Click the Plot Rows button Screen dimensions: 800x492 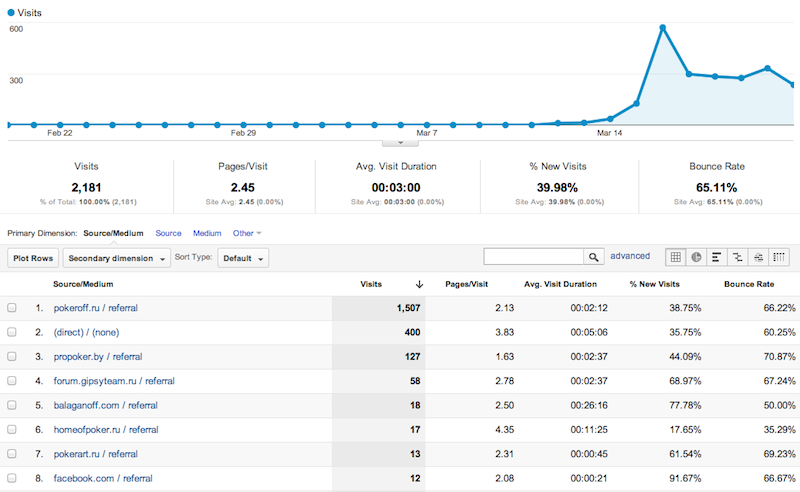pyautogui.click(x=33, y=258)
